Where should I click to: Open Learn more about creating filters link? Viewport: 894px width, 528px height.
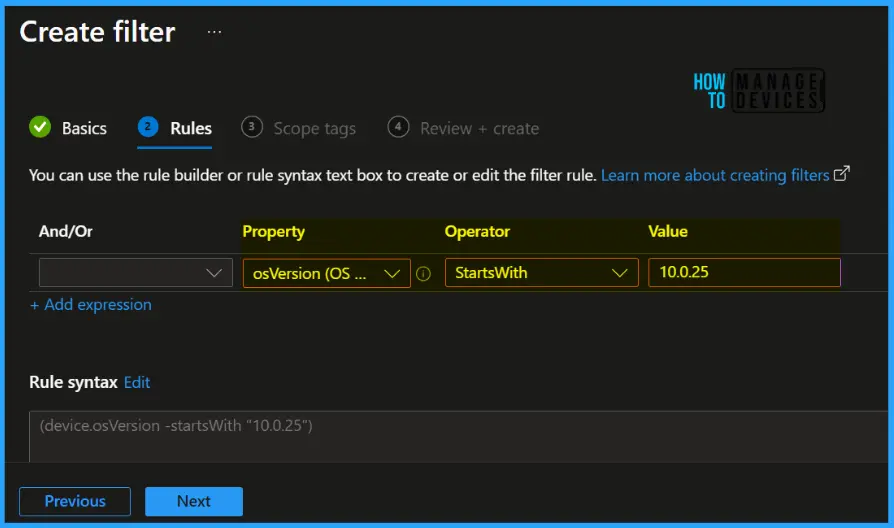pyautogui.click(x=715, y=175)
